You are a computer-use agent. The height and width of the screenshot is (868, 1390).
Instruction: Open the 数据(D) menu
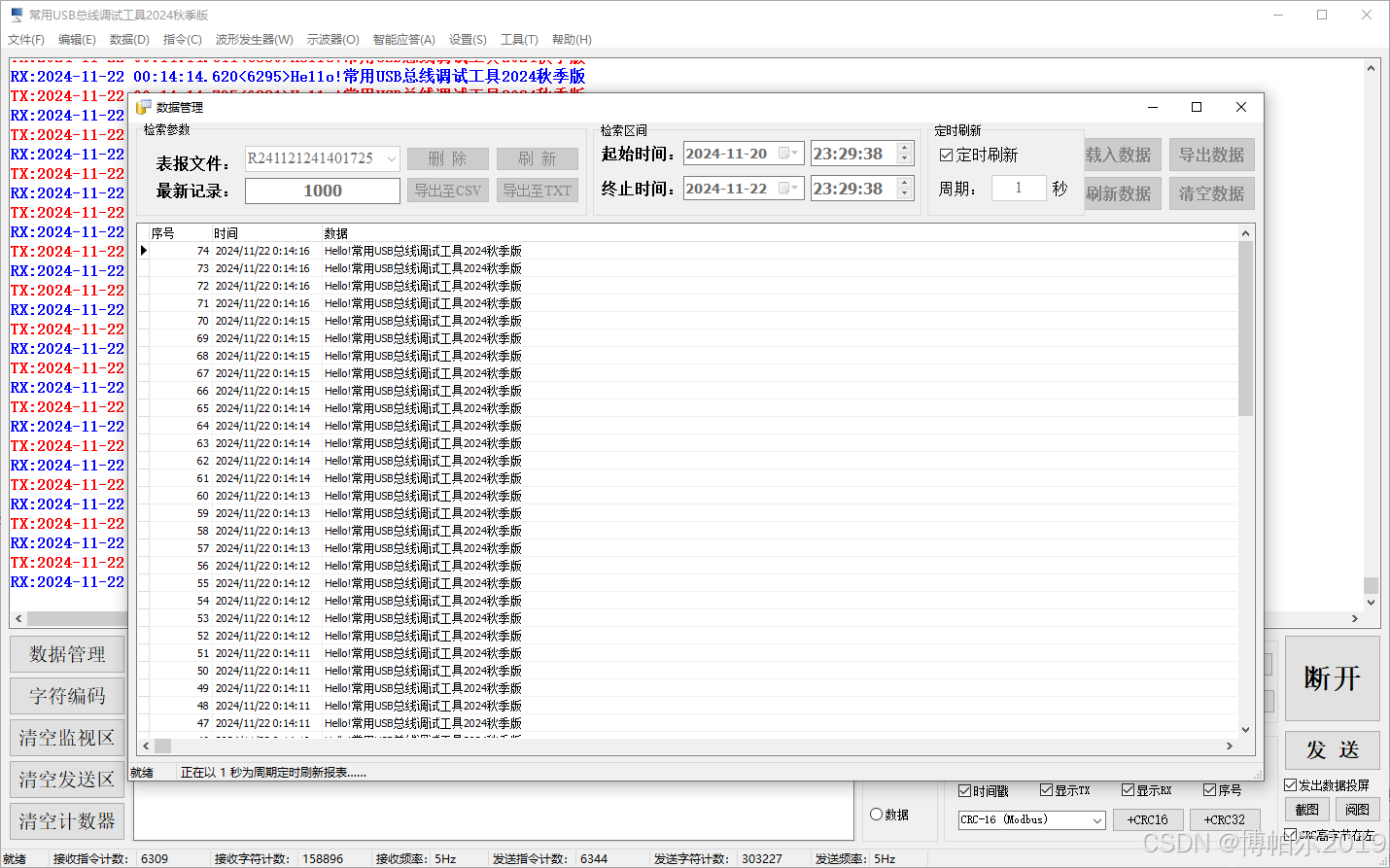click(129, 40)
